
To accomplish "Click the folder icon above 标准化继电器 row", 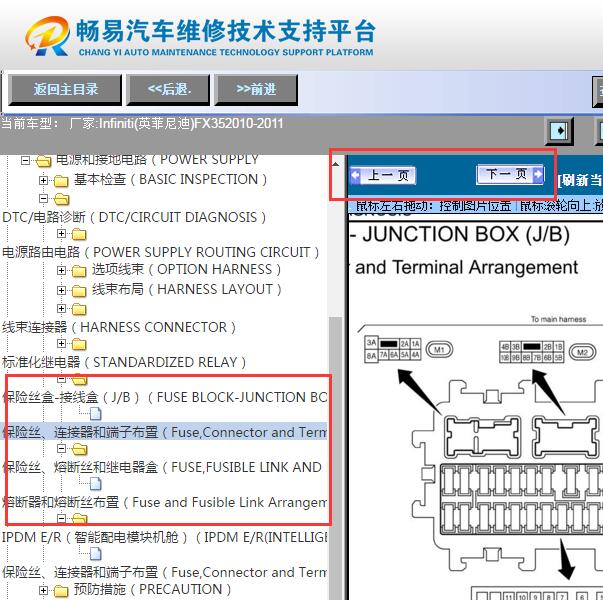I will (x=79, y=344).
